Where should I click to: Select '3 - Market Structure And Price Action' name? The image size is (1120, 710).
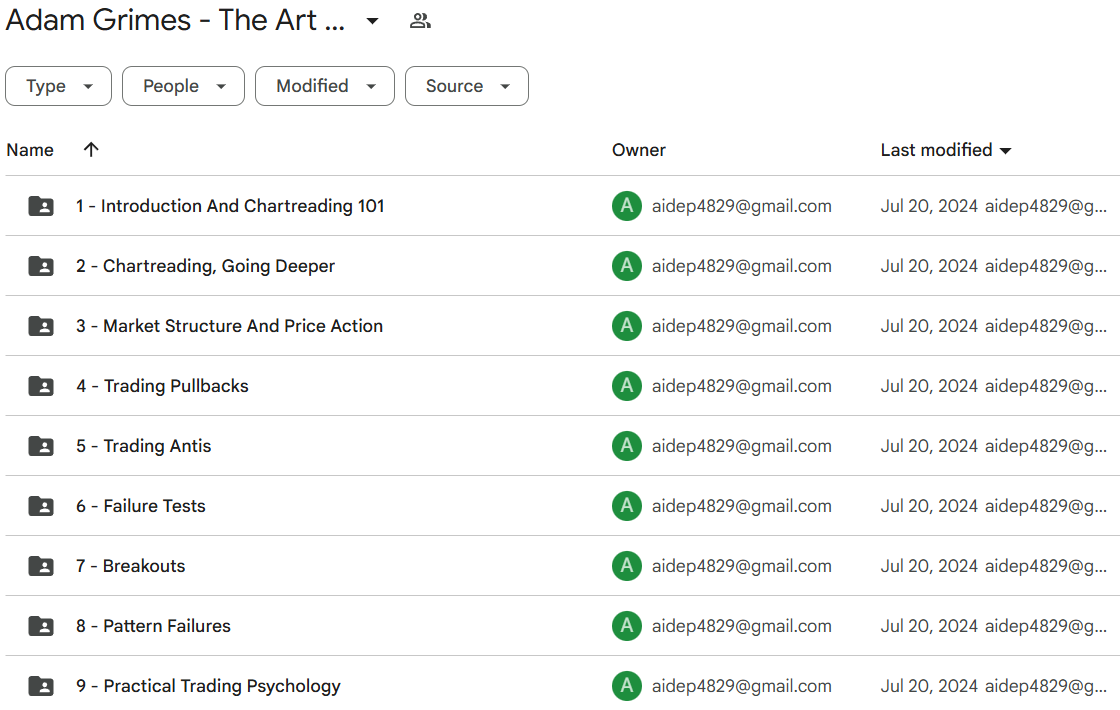tap(229, 326)
